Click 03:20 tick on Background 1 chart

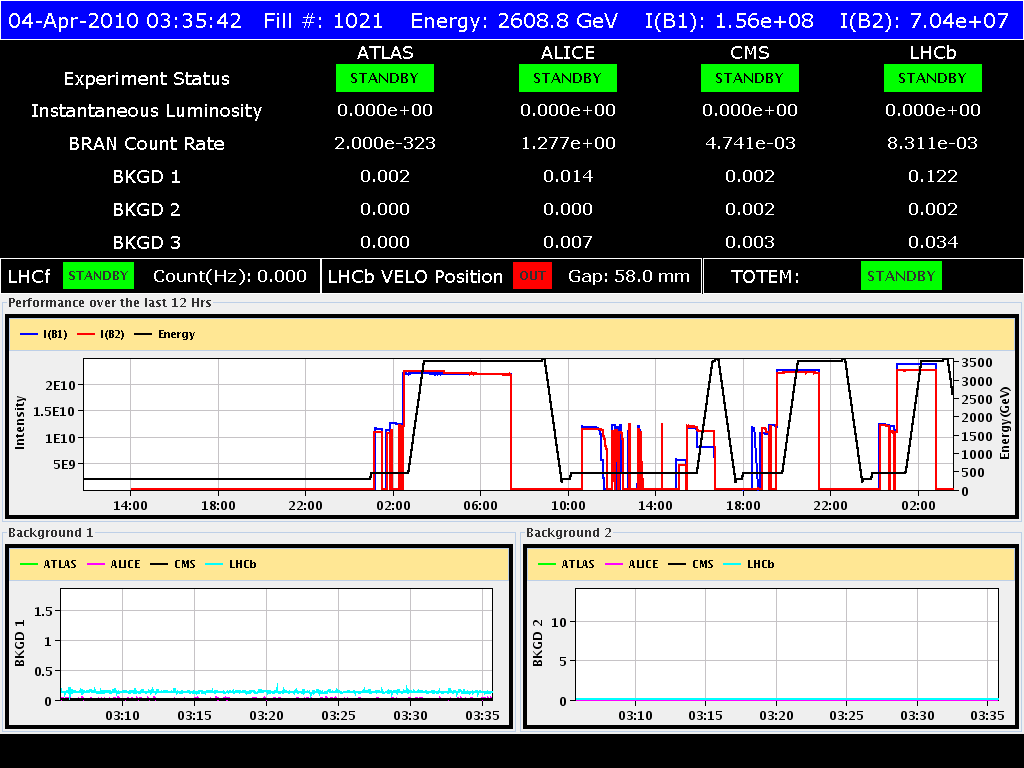click(266, 716)
